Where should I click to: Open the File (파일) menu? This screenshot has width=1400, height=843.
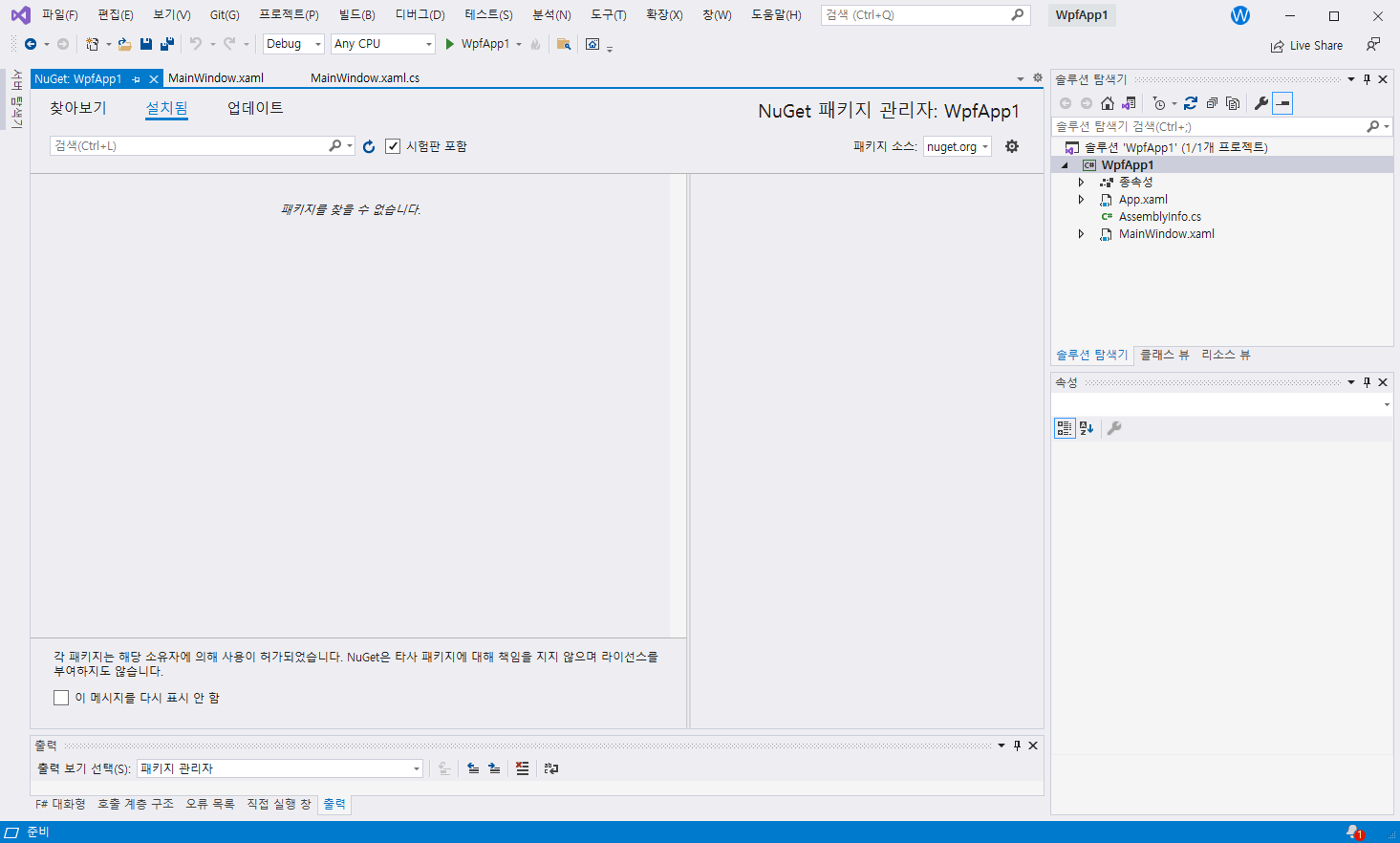click(59, 15)
